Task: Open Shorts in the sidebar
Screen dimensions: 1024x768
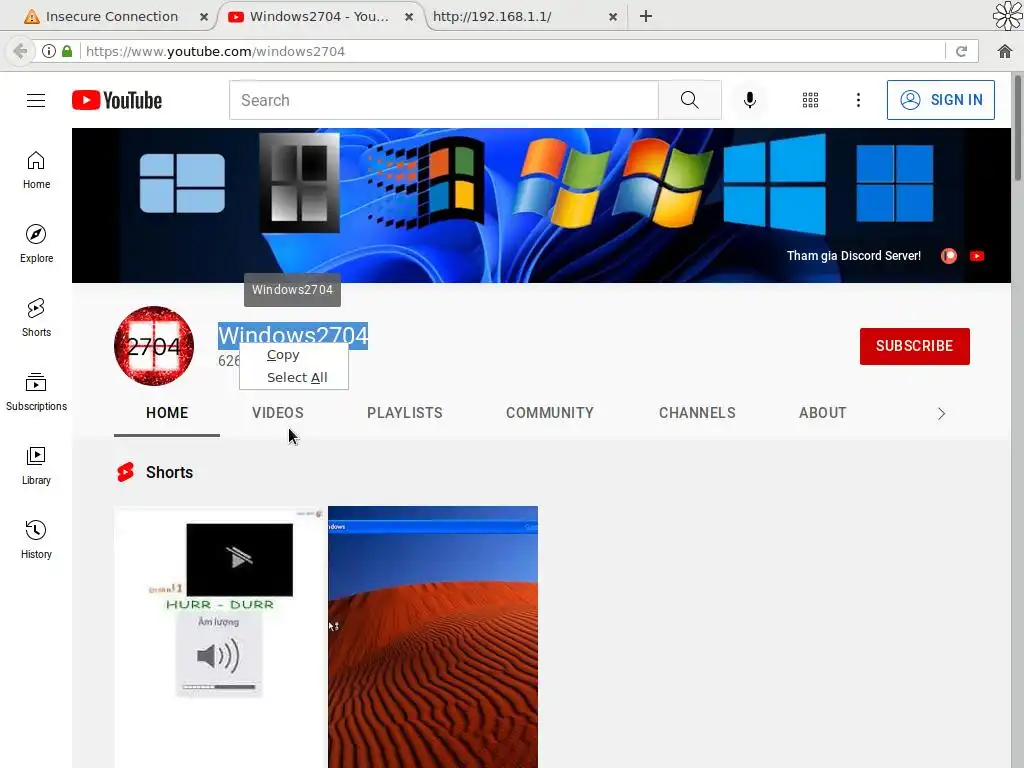Action: (36, 317)
